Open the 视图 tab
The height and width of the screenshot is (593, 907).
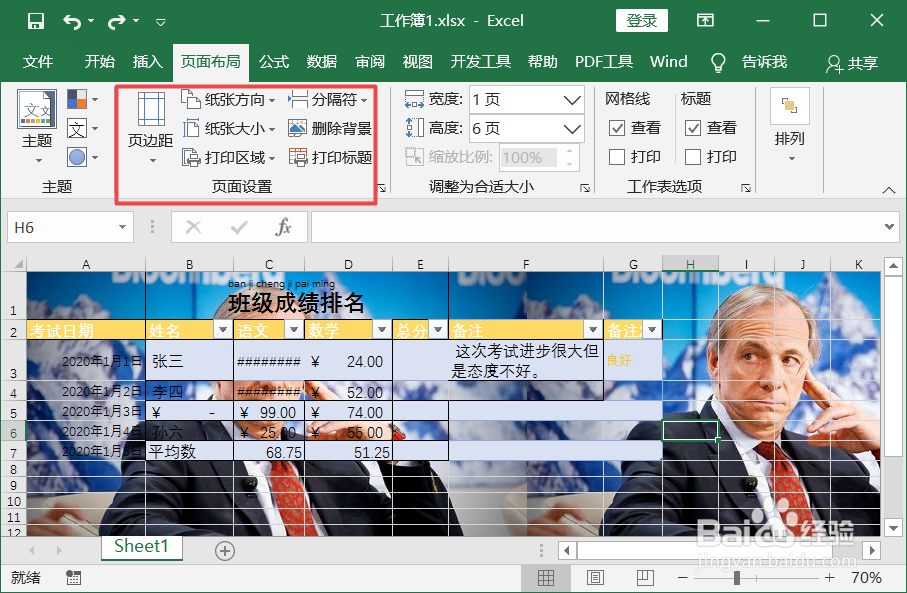[418, 61]
